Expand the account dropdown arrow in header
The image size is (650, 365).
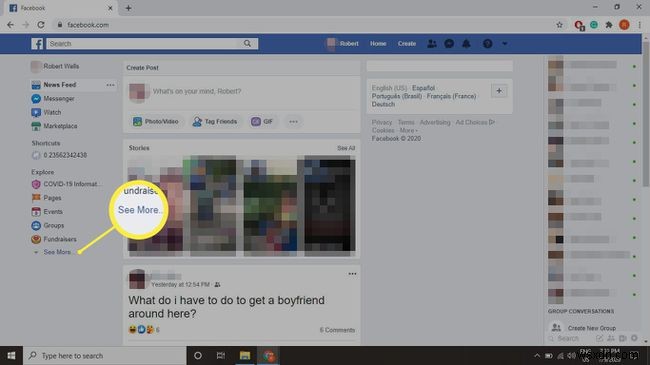pos(504,44)
